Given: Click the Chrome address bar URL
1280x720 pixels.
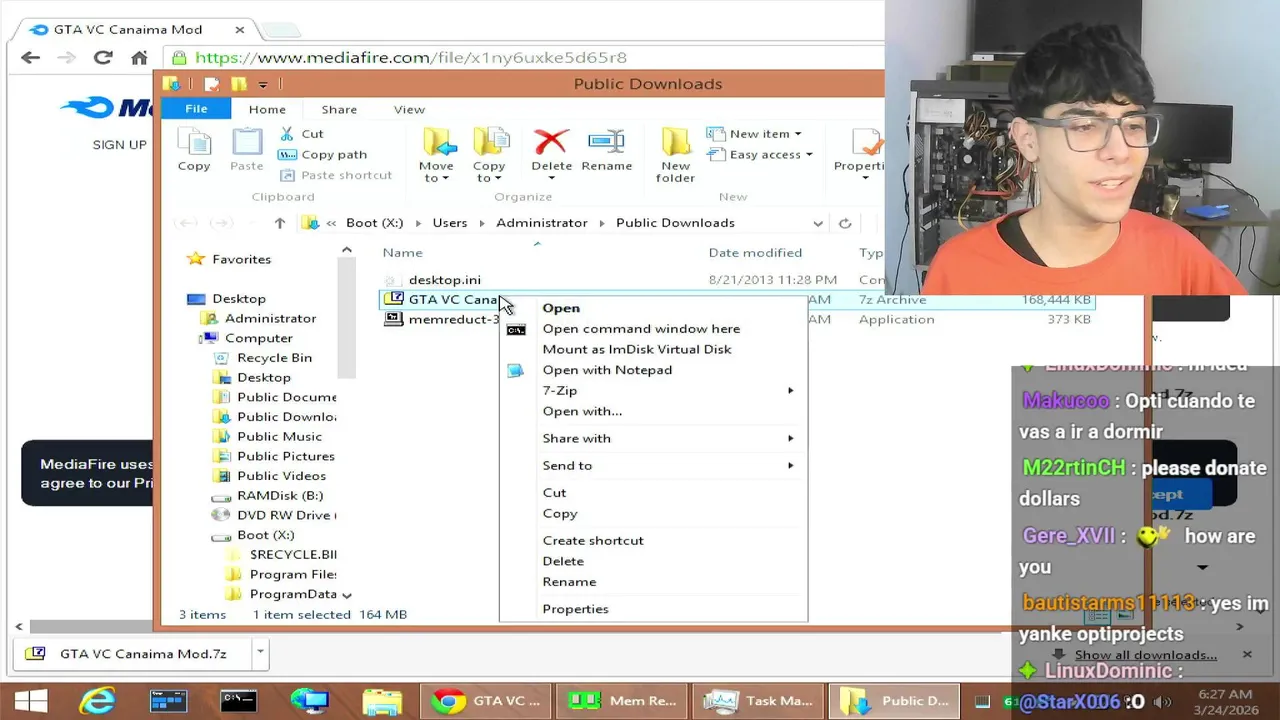Looking at the screenshot, I should pos(411,58).
